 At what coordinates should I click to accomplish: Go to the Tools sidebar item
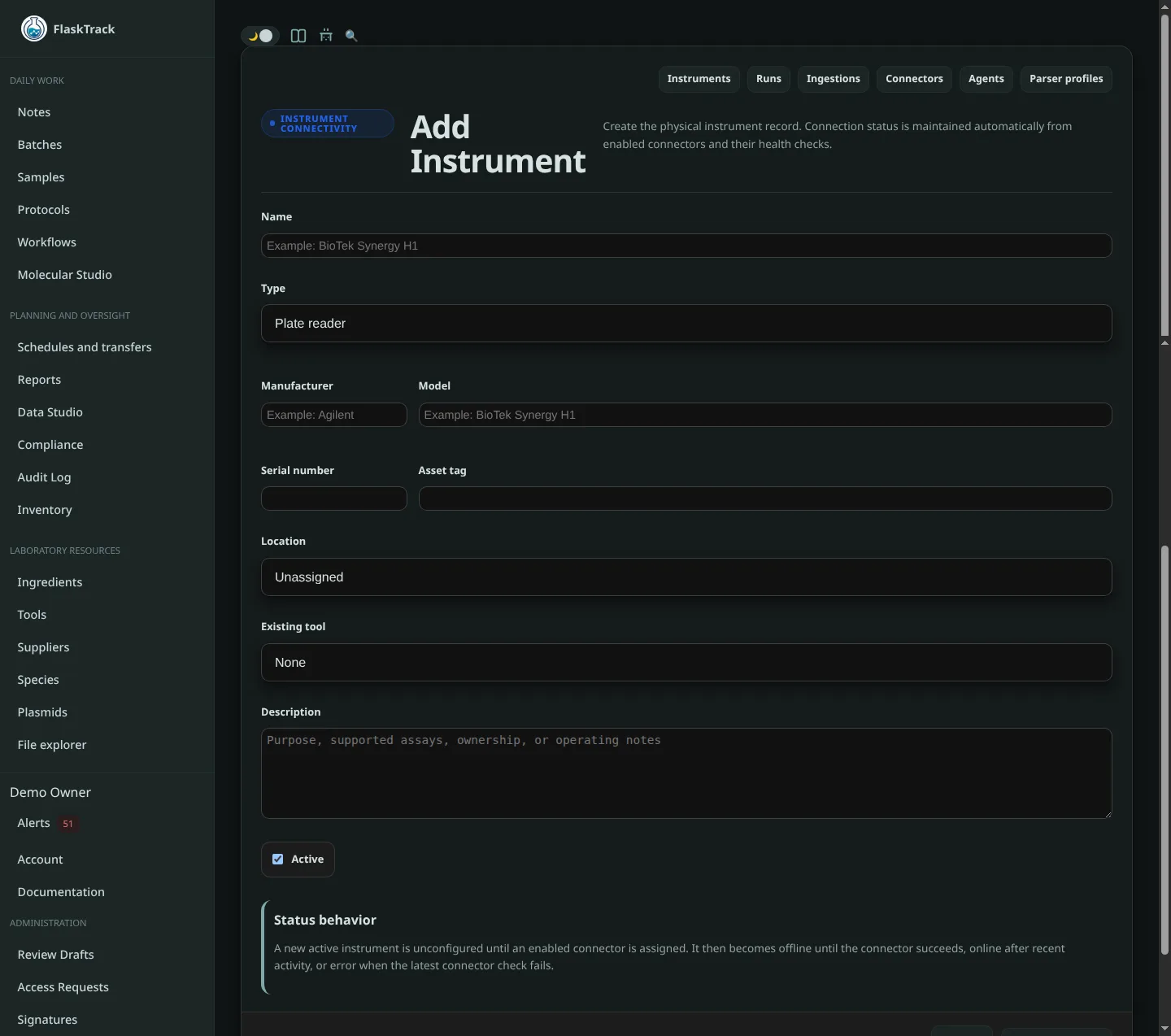pyautogui.click(x=32, y=615)
